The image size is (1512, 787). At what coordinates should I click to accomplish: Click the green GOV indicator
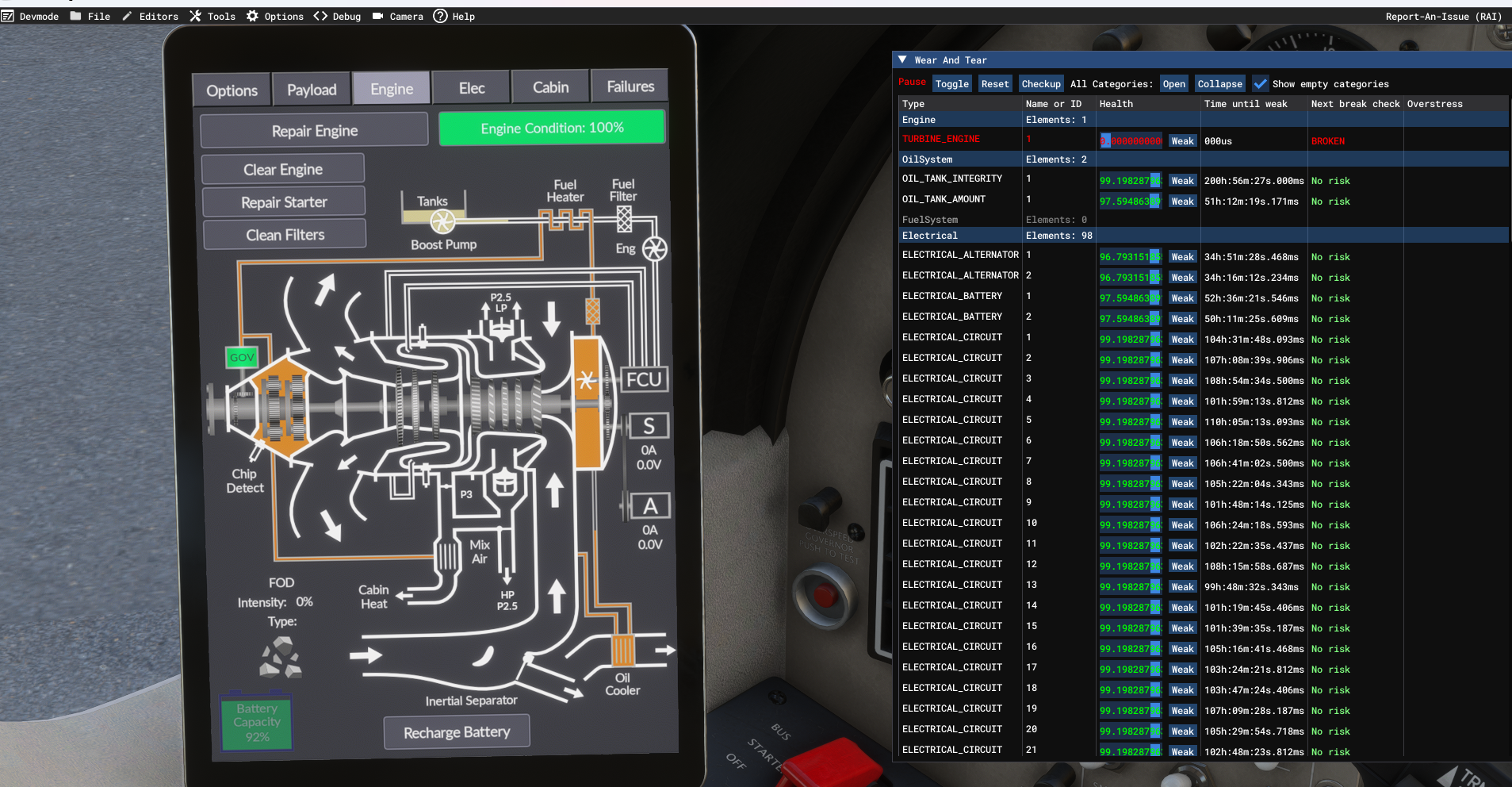(242, 358)
